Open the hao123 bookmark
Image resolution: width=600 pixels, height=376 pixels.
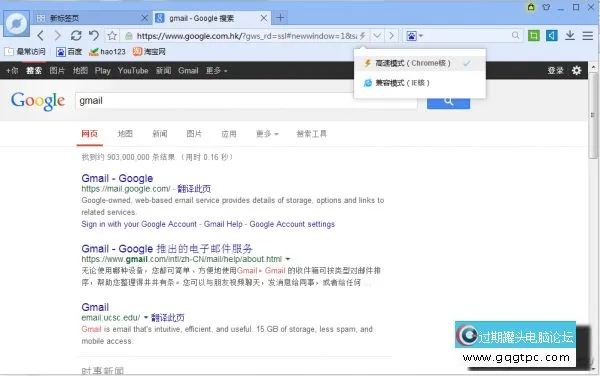click(x=107, y=52)
